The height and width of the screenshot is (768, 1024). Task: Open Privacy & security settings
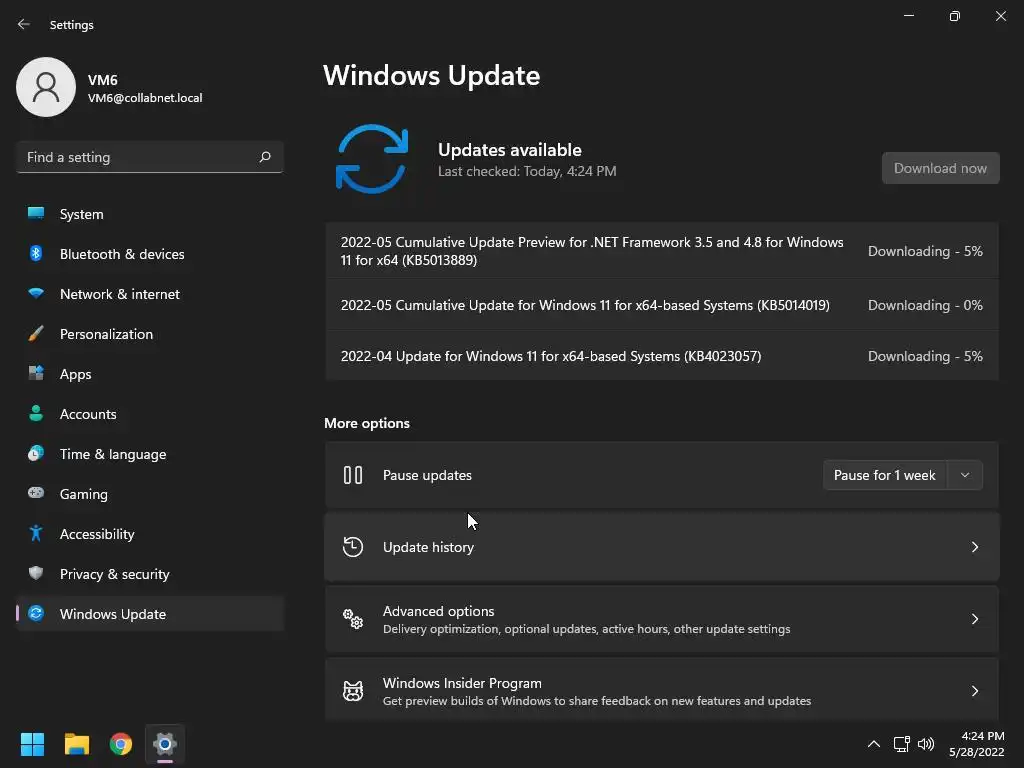(150, 573)
